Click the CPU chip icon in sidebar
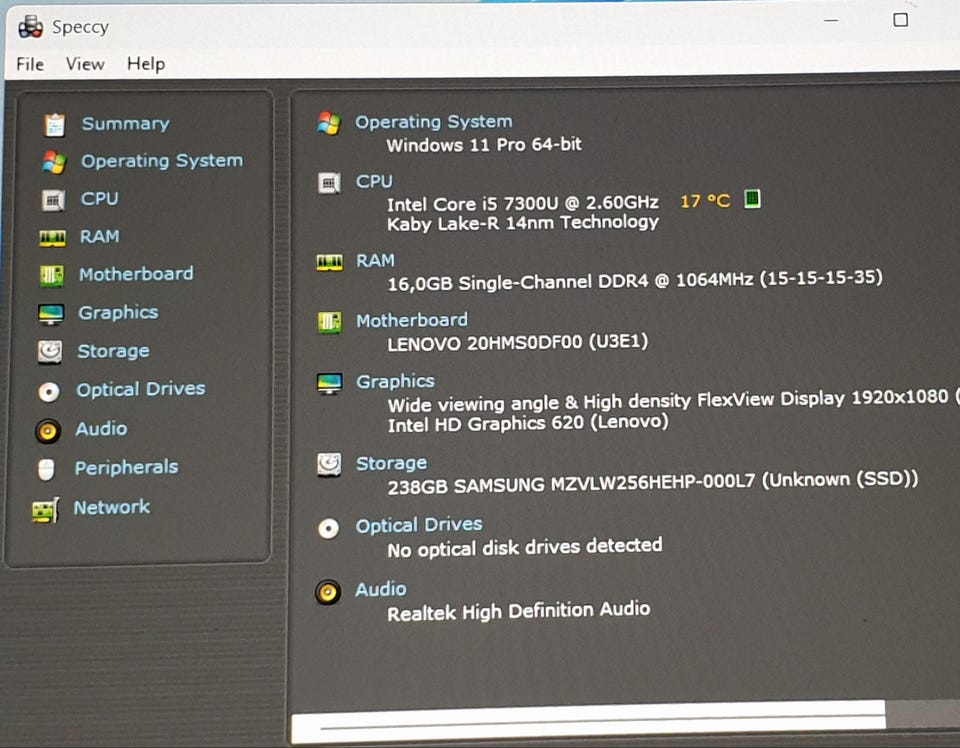Viewport: 960px width, 748px height. (53, 200)
